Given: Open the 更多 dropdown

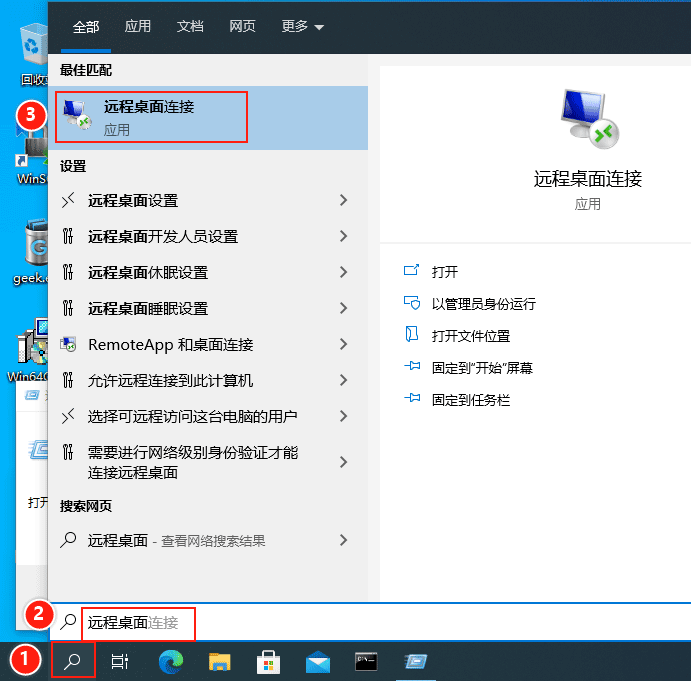Looking at the screenshot, I should click(x=303, y=26).
